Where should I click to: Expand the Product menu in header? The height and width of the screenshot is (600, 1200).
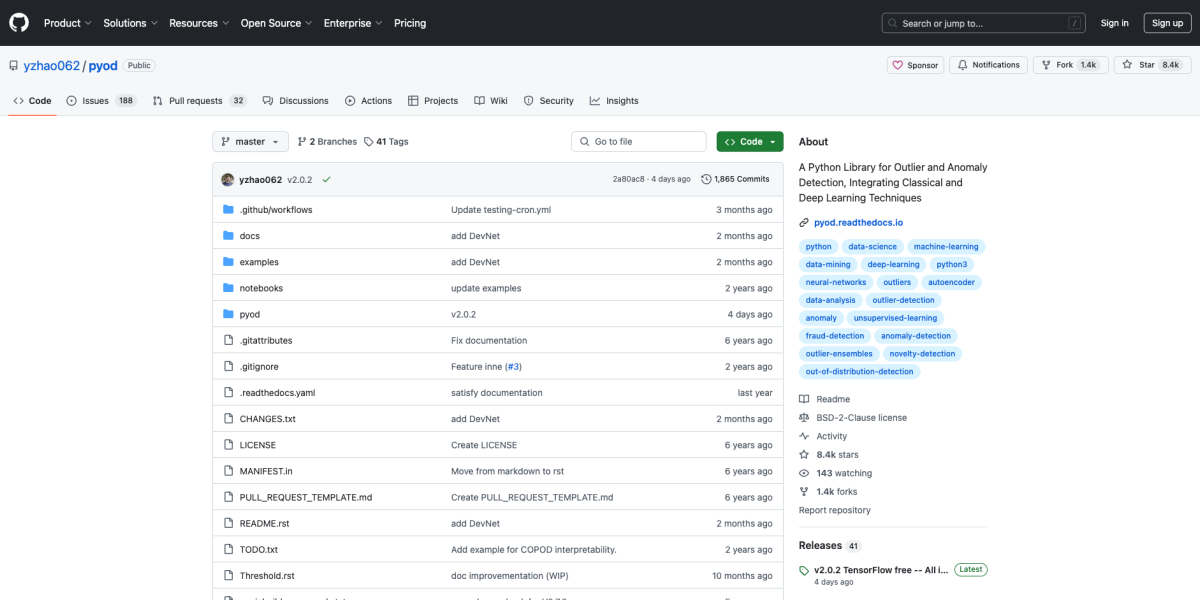pyautogui.click(x=67, y=23)
